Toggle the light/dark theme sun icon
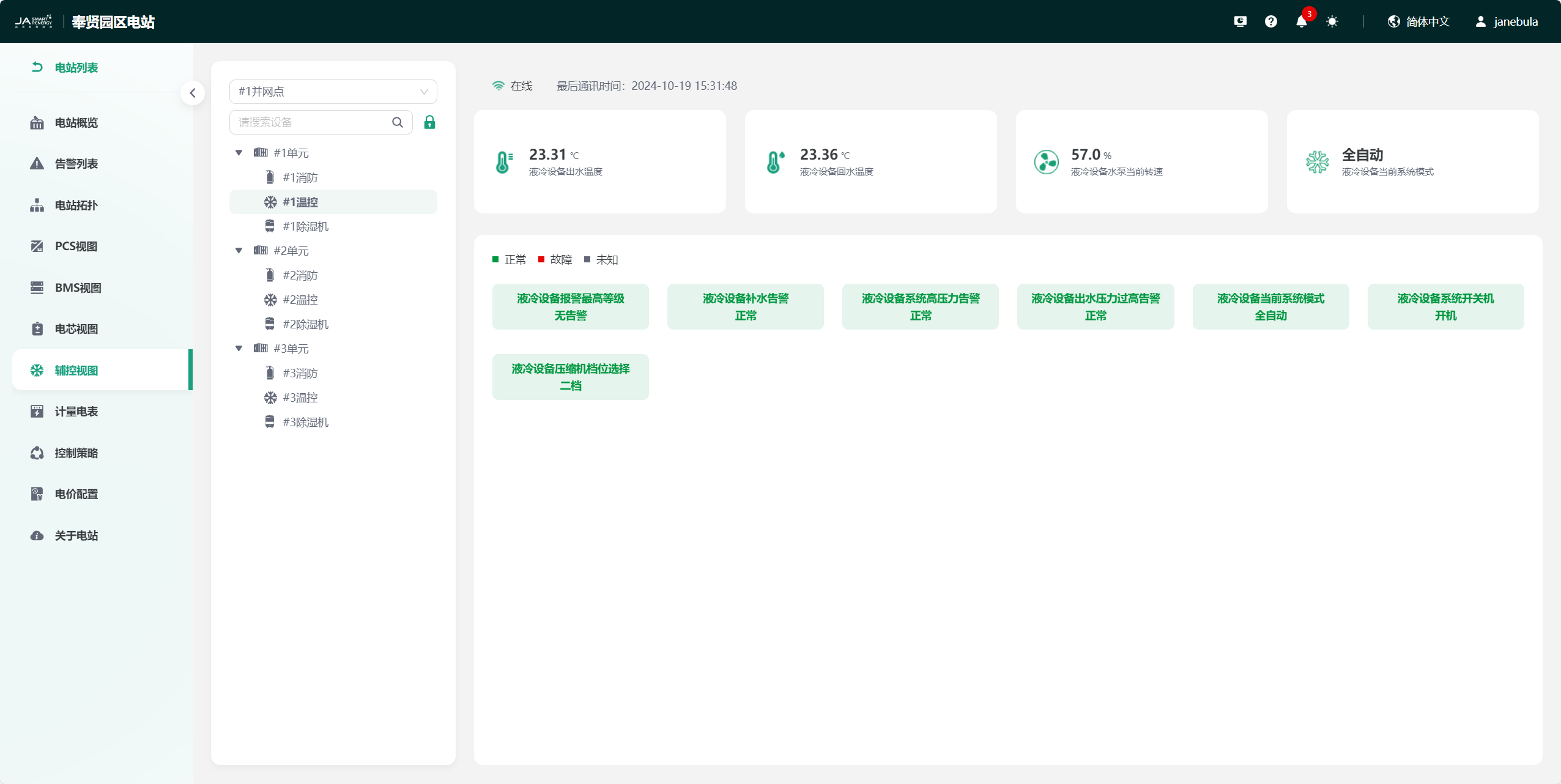Viewport: 1561px width, 784px height. point(1332,22)
